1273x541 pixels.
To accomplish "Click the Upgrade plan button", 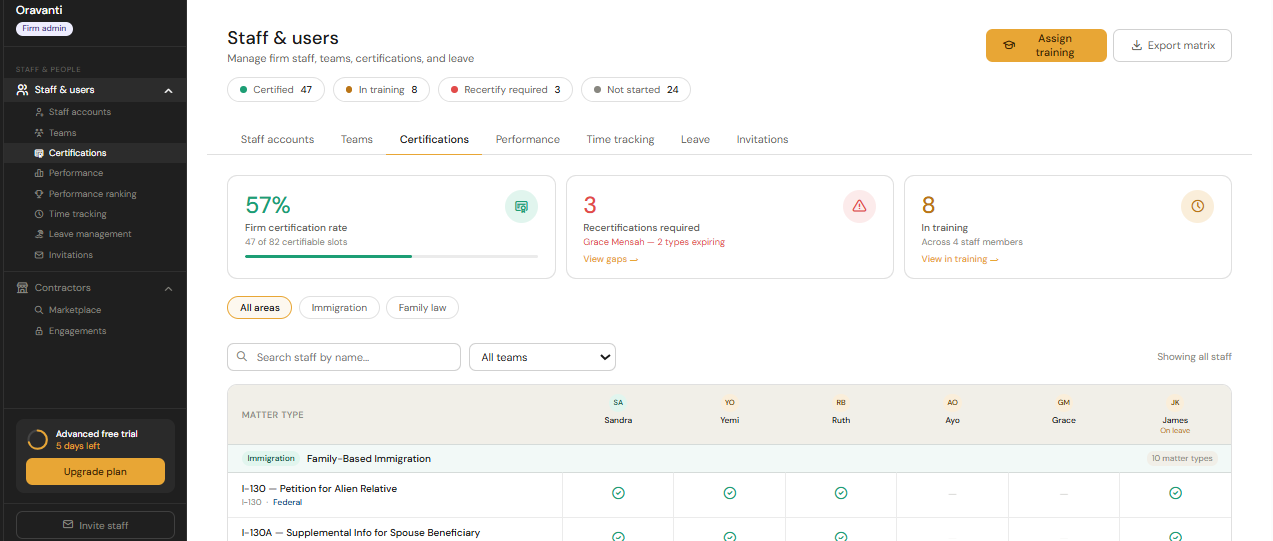I will pos(95,472).
